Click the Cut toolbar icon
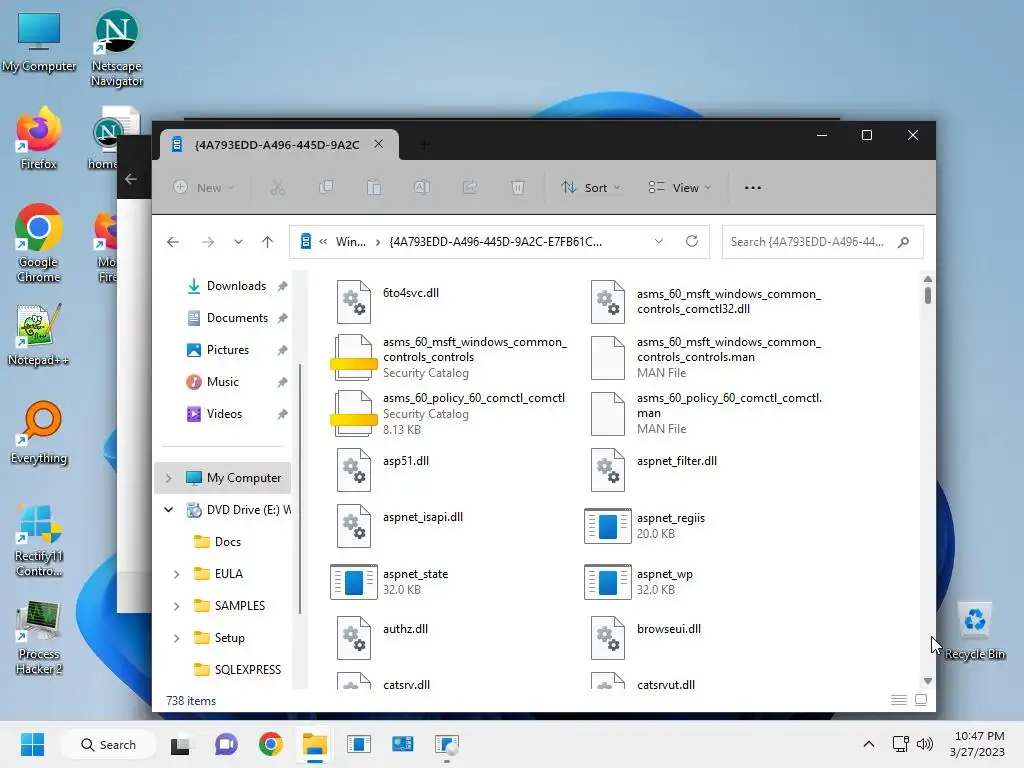 point(278,188)
